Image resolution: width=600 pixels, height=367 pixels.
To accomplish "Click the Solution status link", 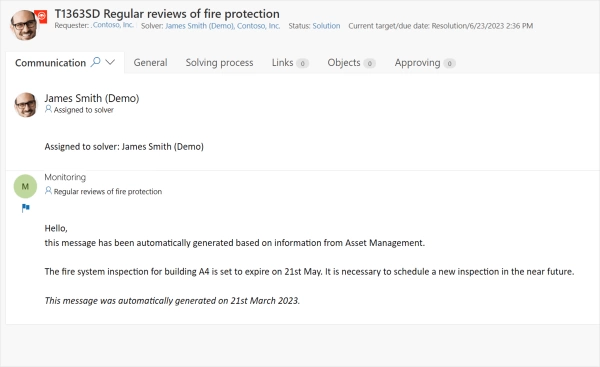I will tap(326, 26).
